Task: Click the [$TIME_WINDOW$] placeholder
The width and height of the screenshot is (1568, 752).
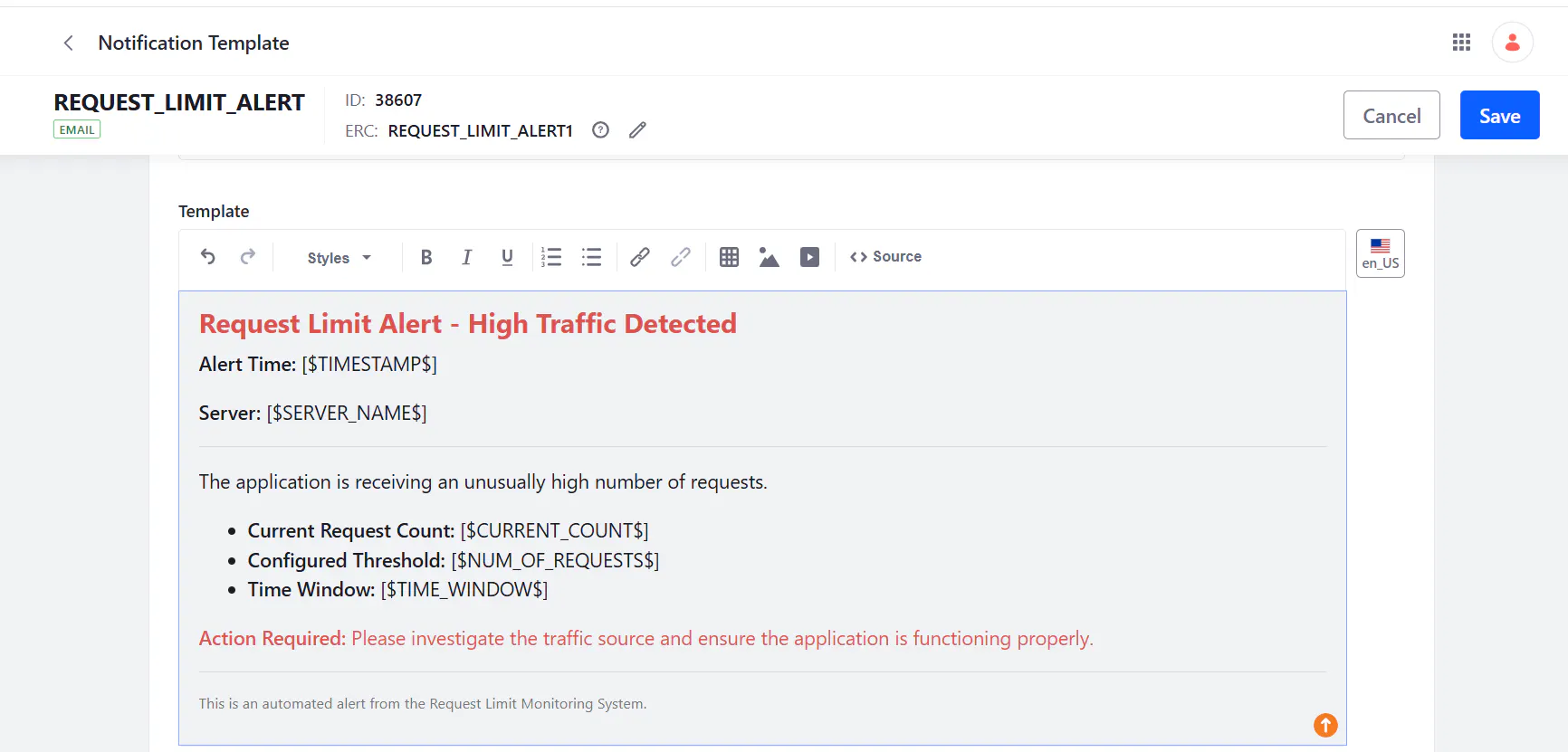Action: point(464,590)
